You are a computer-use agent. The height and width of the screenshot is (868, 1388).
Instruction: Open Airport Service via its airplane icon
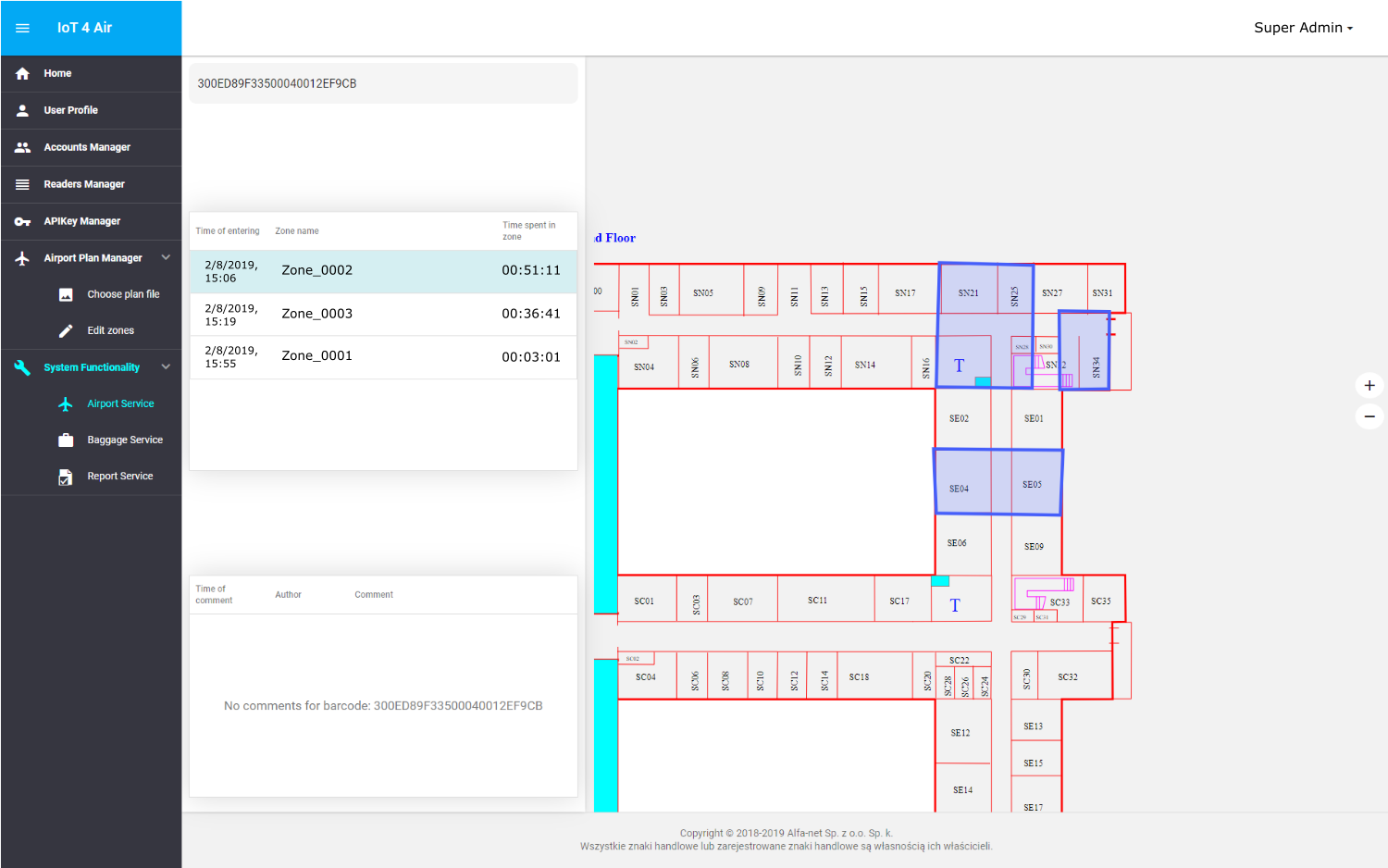point(65,403)
